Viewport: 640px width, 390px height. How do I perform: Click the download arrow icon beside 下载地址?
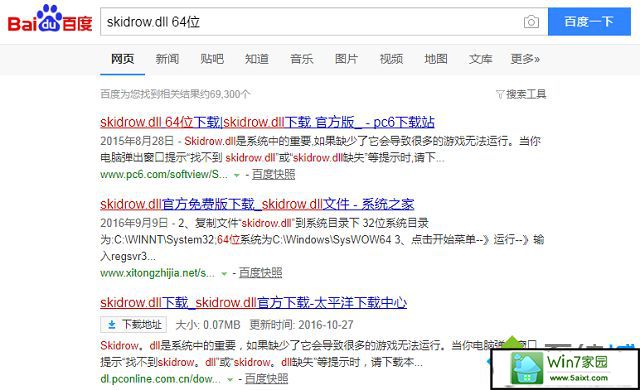point(111,325)
